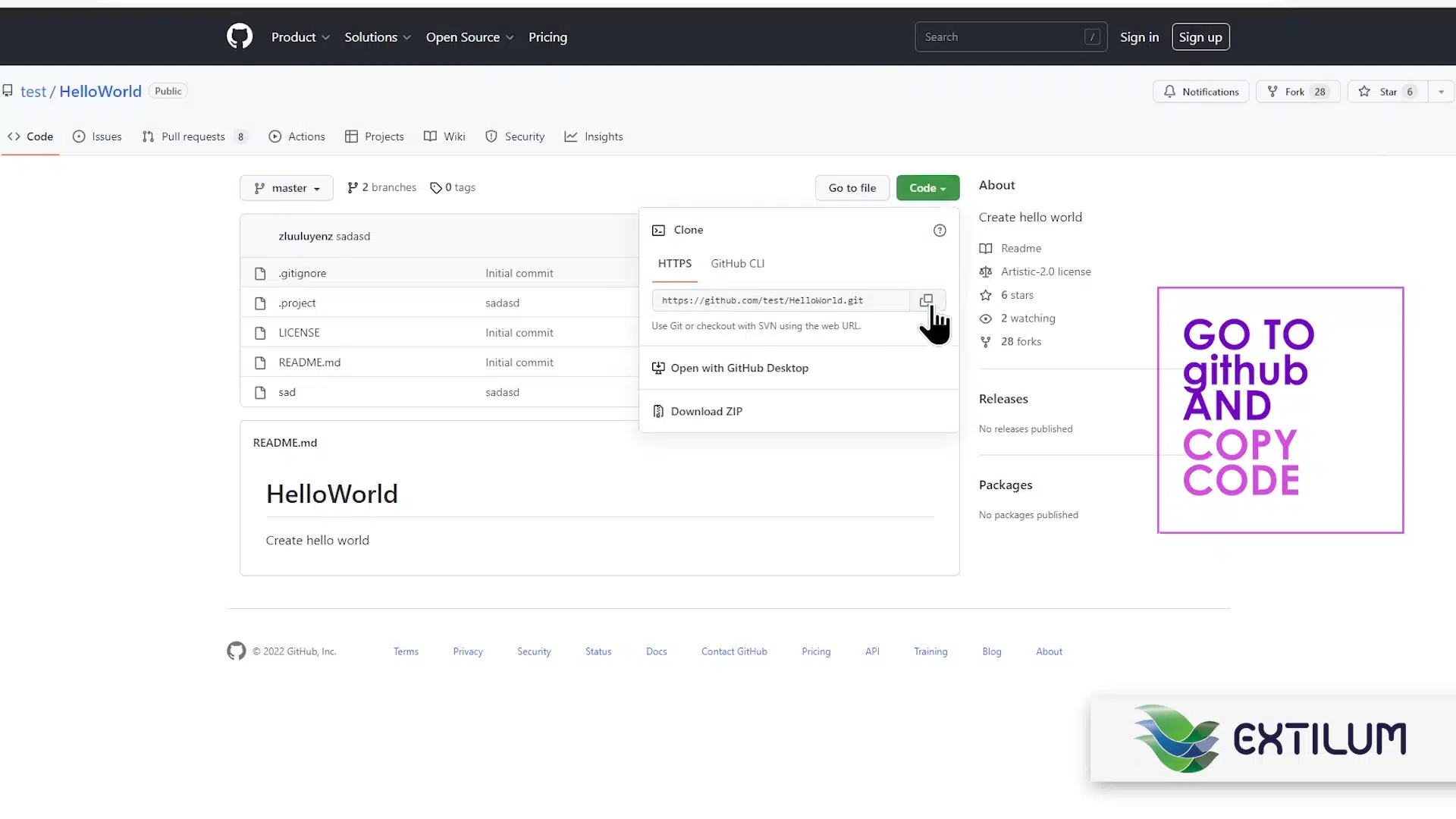
Task: Click the fork icon beside 28 forks
Action: pos(986,342)
